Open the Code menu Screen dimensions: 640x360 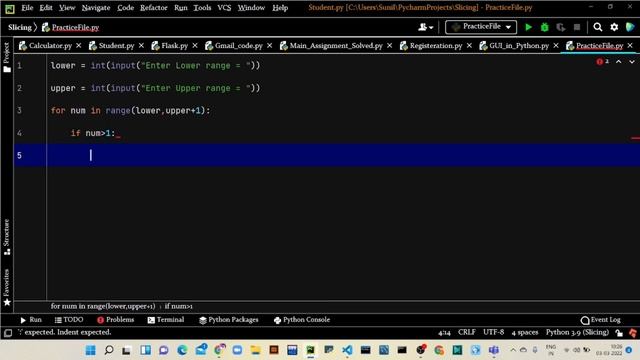(125, 8)
